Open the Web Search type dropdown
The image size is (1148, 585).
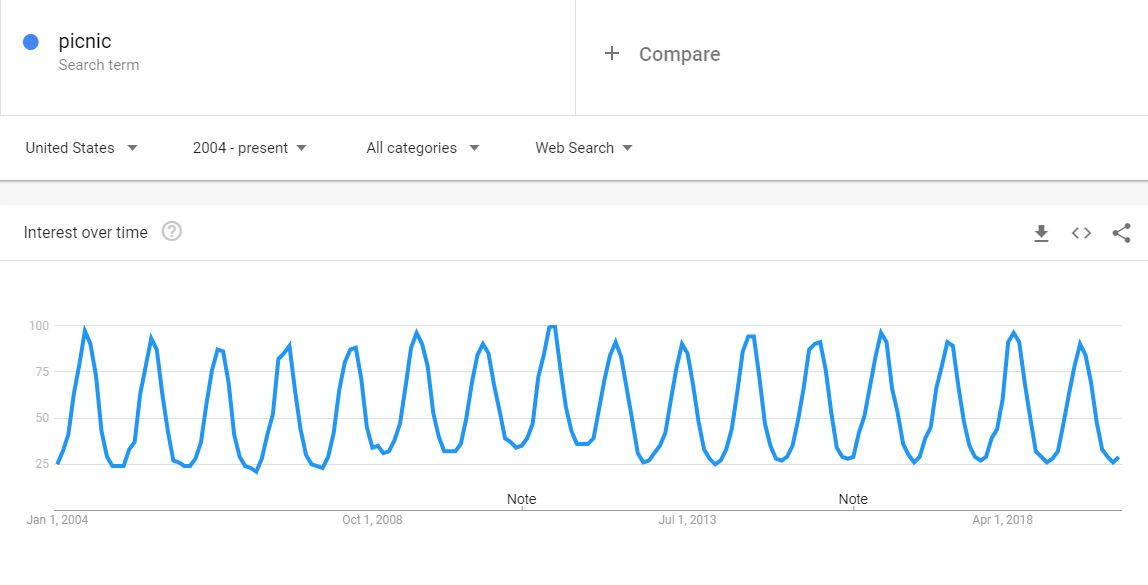coord(584,148)
